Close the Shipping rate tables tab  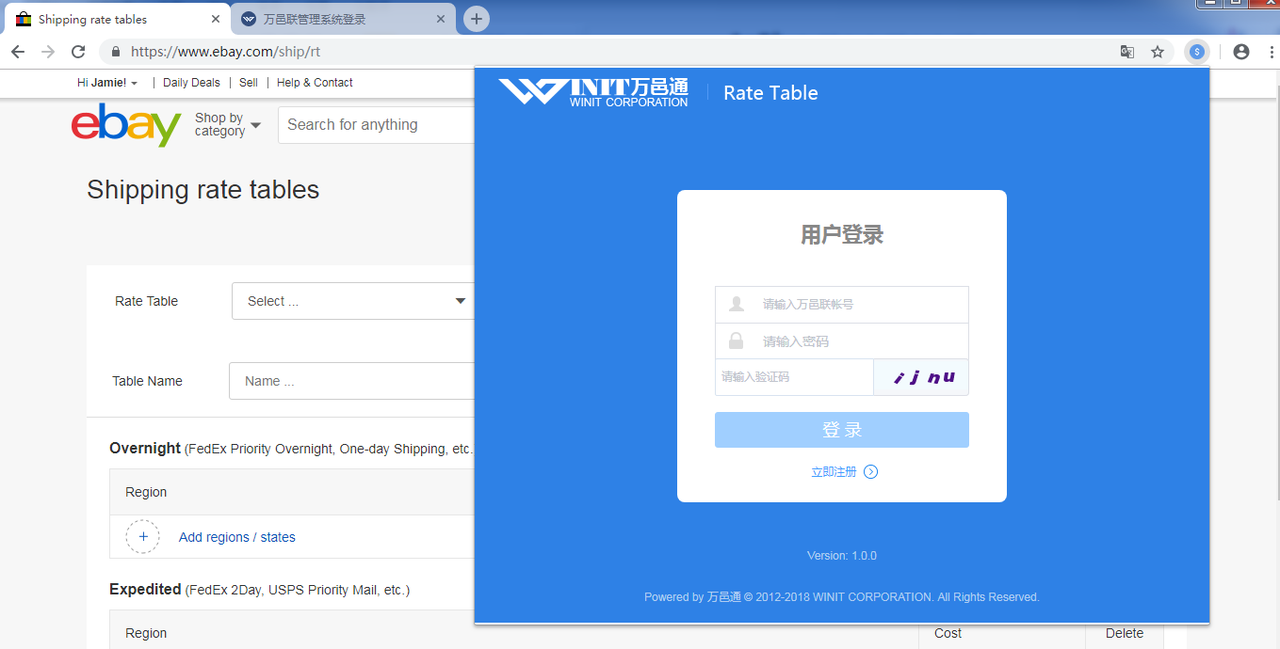[216, 19]
